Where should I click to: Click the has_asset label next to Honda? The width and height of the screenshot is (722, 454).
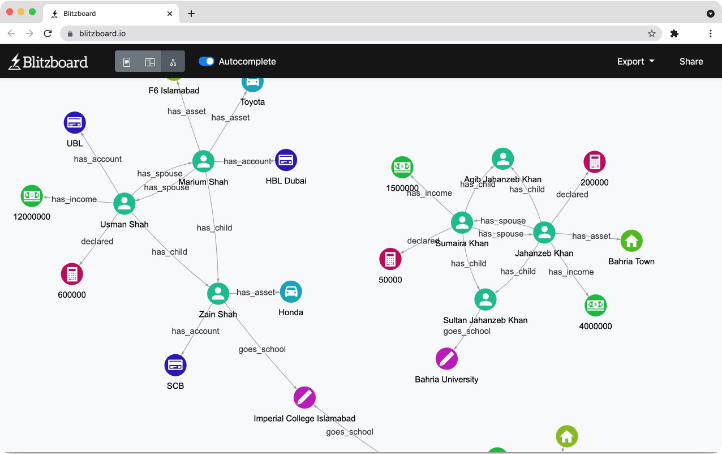[255, 292]
